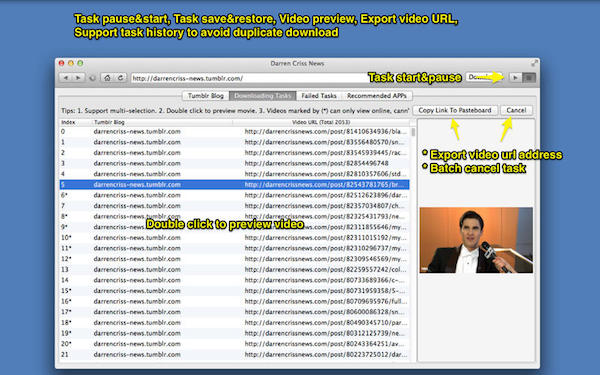600x375 pixels.
Task: Click the Video URL column header
Action: 321,122
